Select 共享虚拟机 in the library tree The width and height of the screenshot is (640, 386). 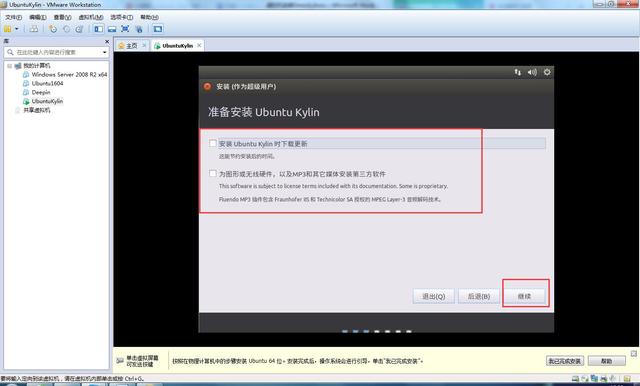click(x=37, y=110)
